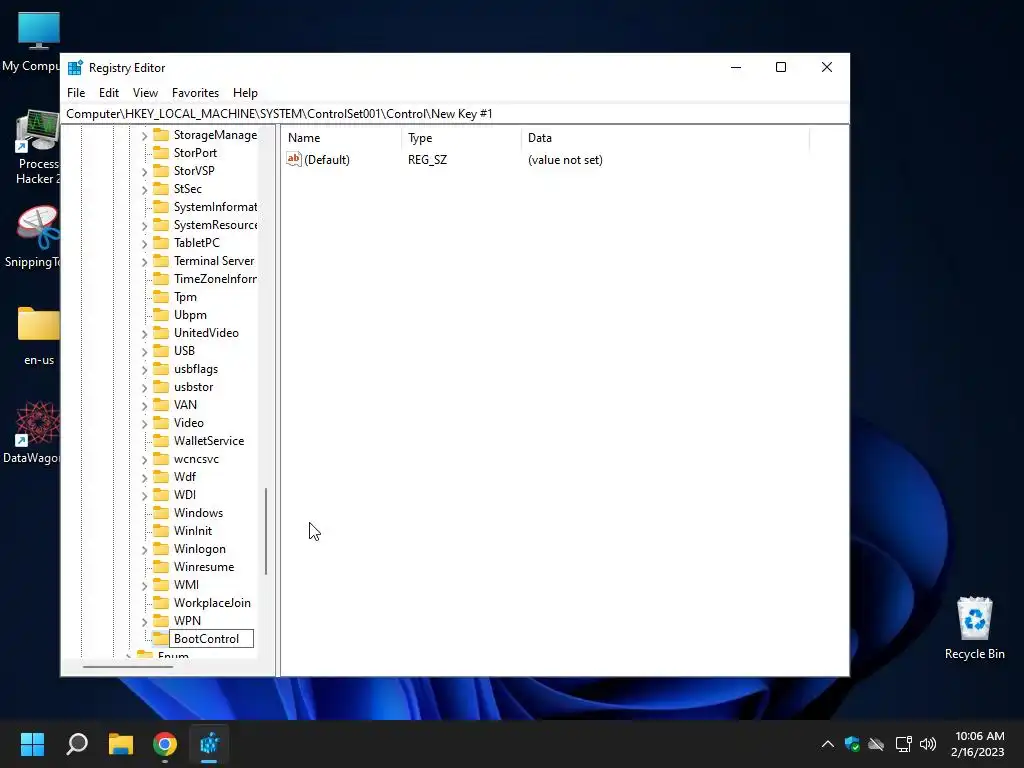The height and width of the screenshot is (768, 1024).
Task: Expand the usbflags key
Action: (x=144, y=370)
